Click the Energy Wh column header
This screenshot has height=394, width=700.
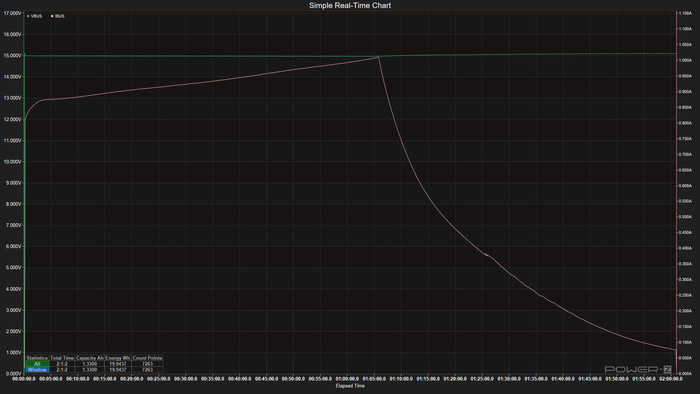tap(118, 358)
